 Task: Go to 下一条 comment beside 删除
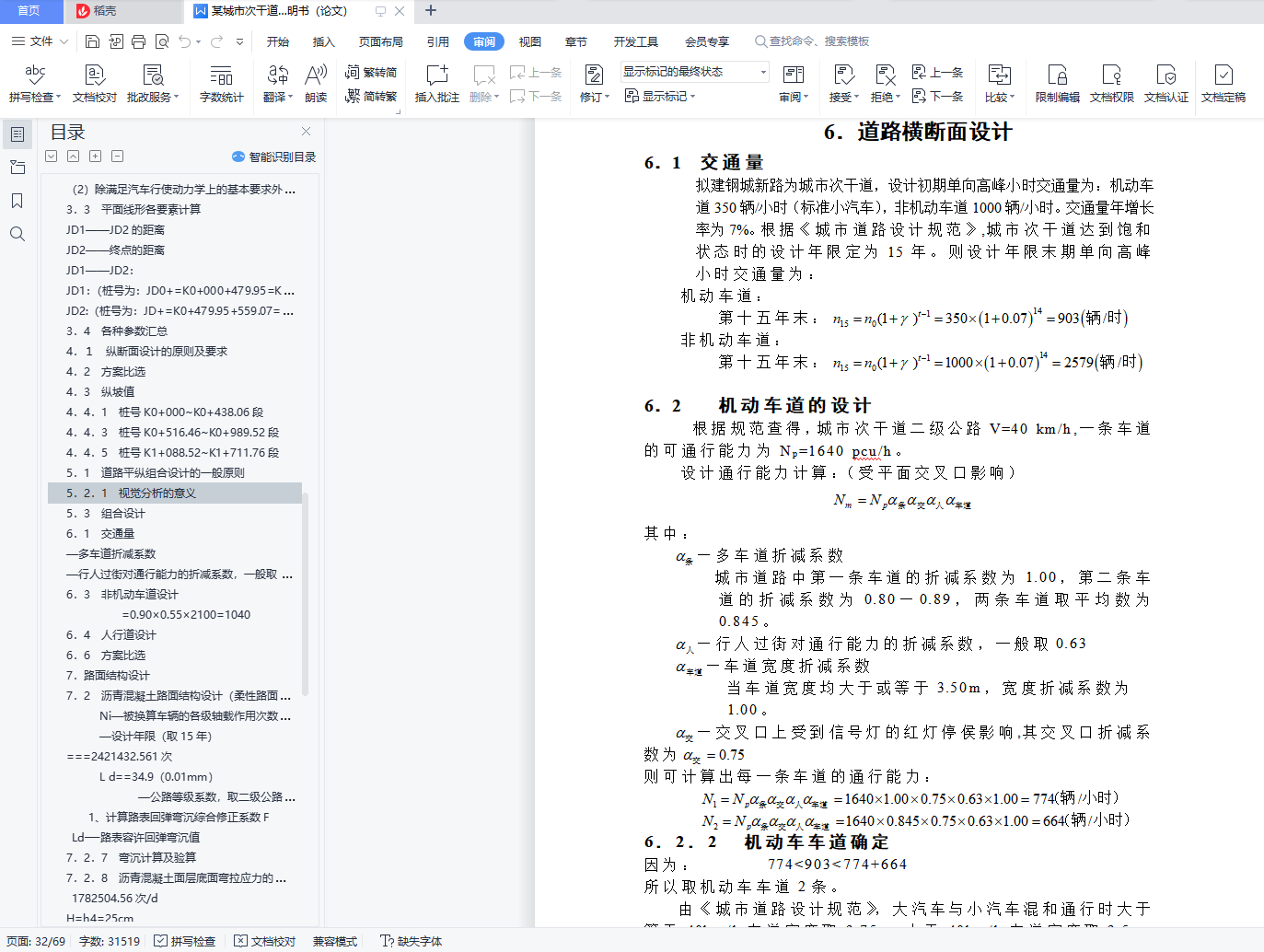coord(536,96)
